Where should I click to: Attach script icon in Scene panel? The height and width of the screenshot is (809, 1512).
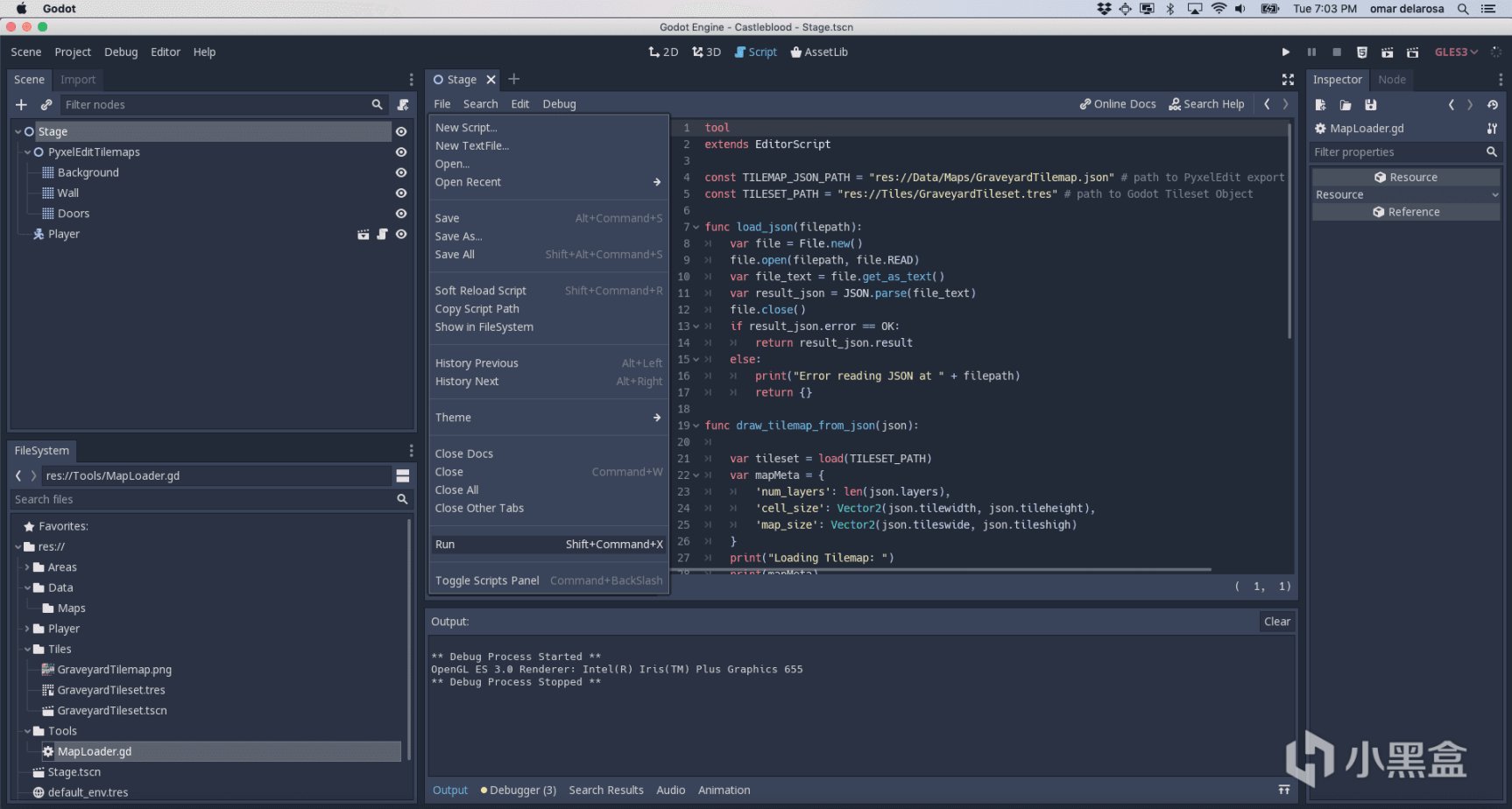pyautogui.click(x=403, y=105)
